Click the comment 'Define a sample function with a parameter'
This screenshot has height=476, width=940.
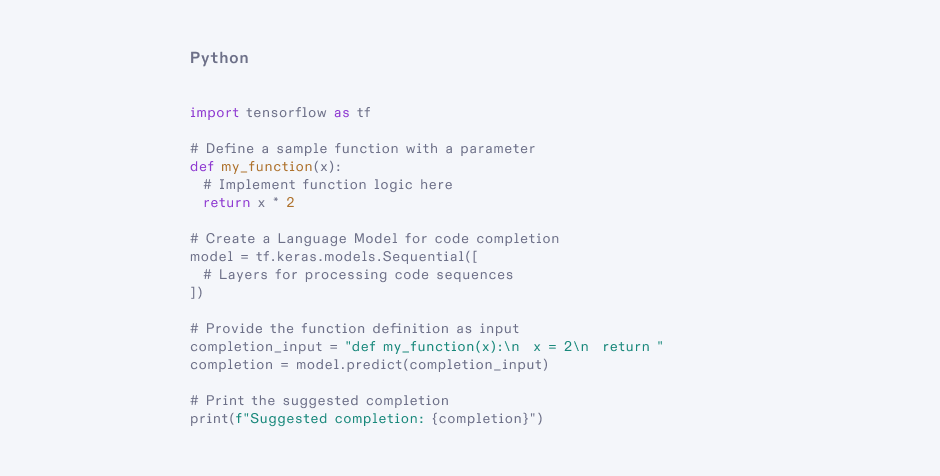pos(362,149)
